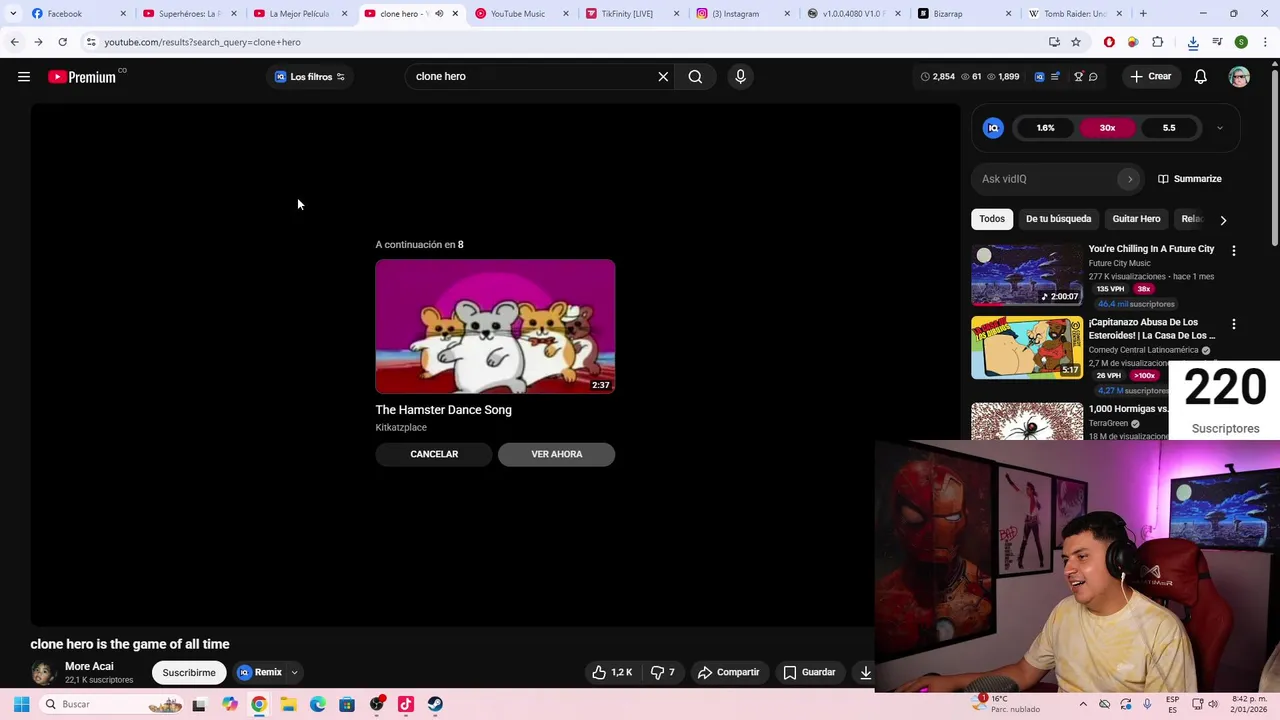The height and width of the screenshot is (720, 1280).
Task: Open Chrome media control icon
Action: [x=1217, y=42]
